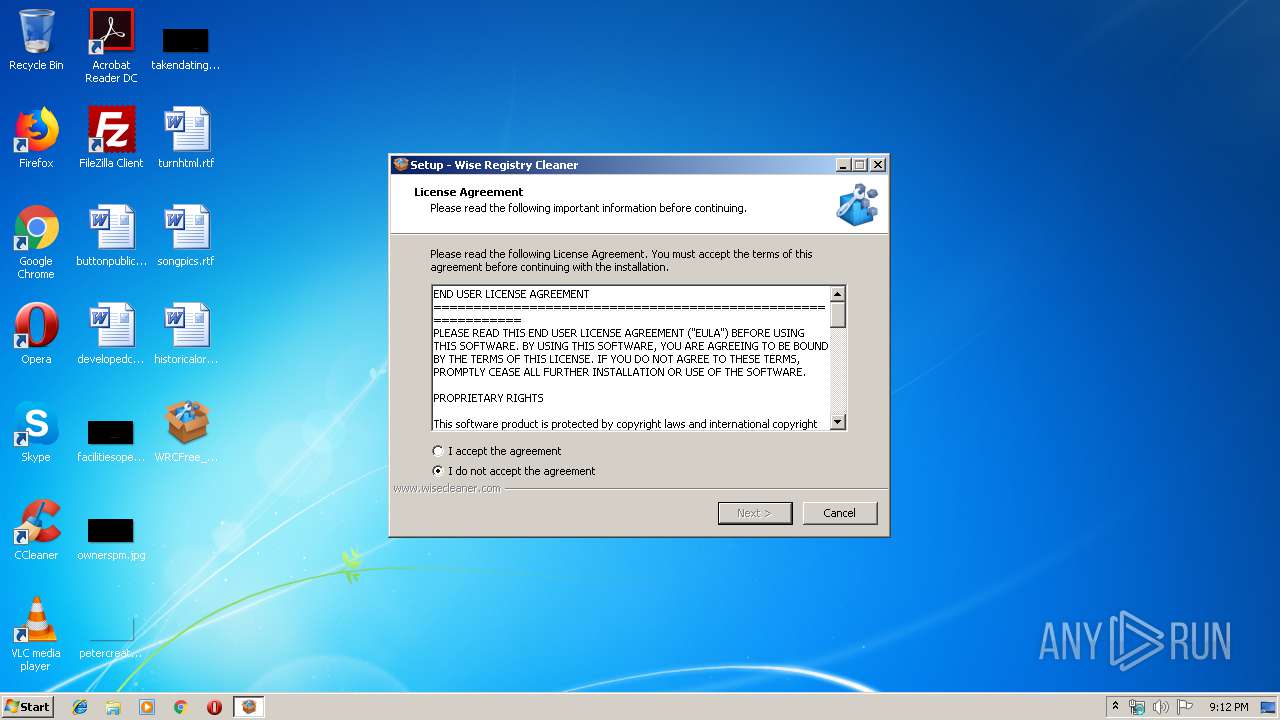Open the Action Center flag icon
The width and height of the screenshot is (1280, 720).
pyautogui.click(x=1184, y=707)
